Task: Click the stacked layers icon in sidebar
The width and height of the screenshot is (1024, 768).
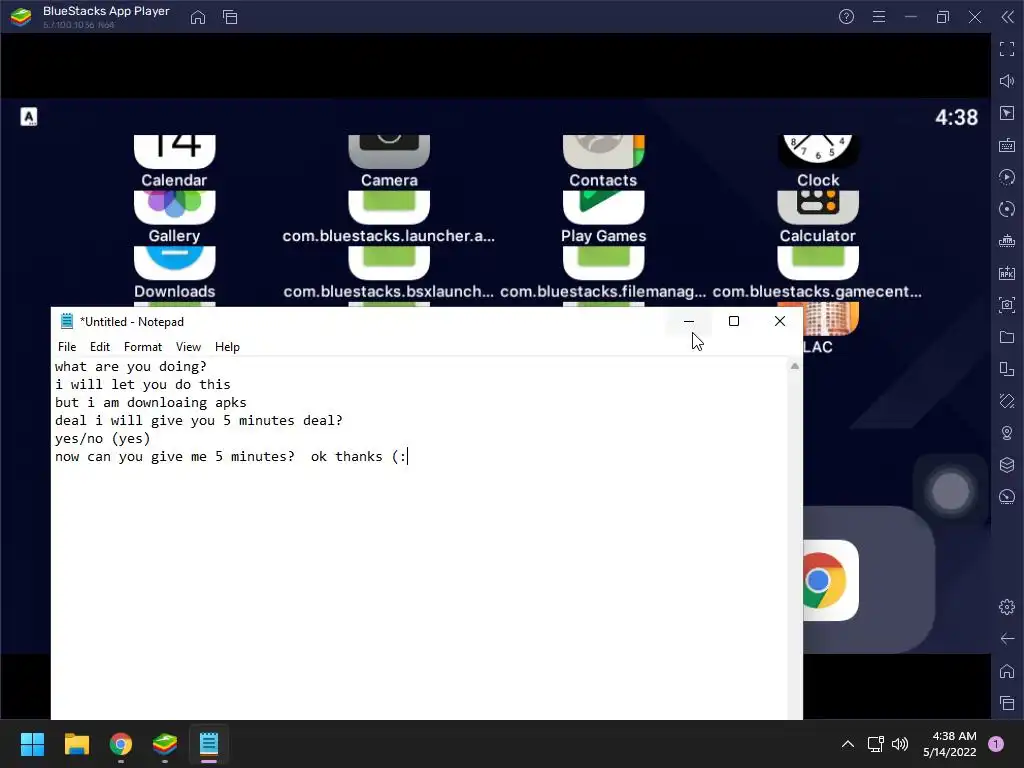Action: pyautogui.click(x=1006, y=465)
